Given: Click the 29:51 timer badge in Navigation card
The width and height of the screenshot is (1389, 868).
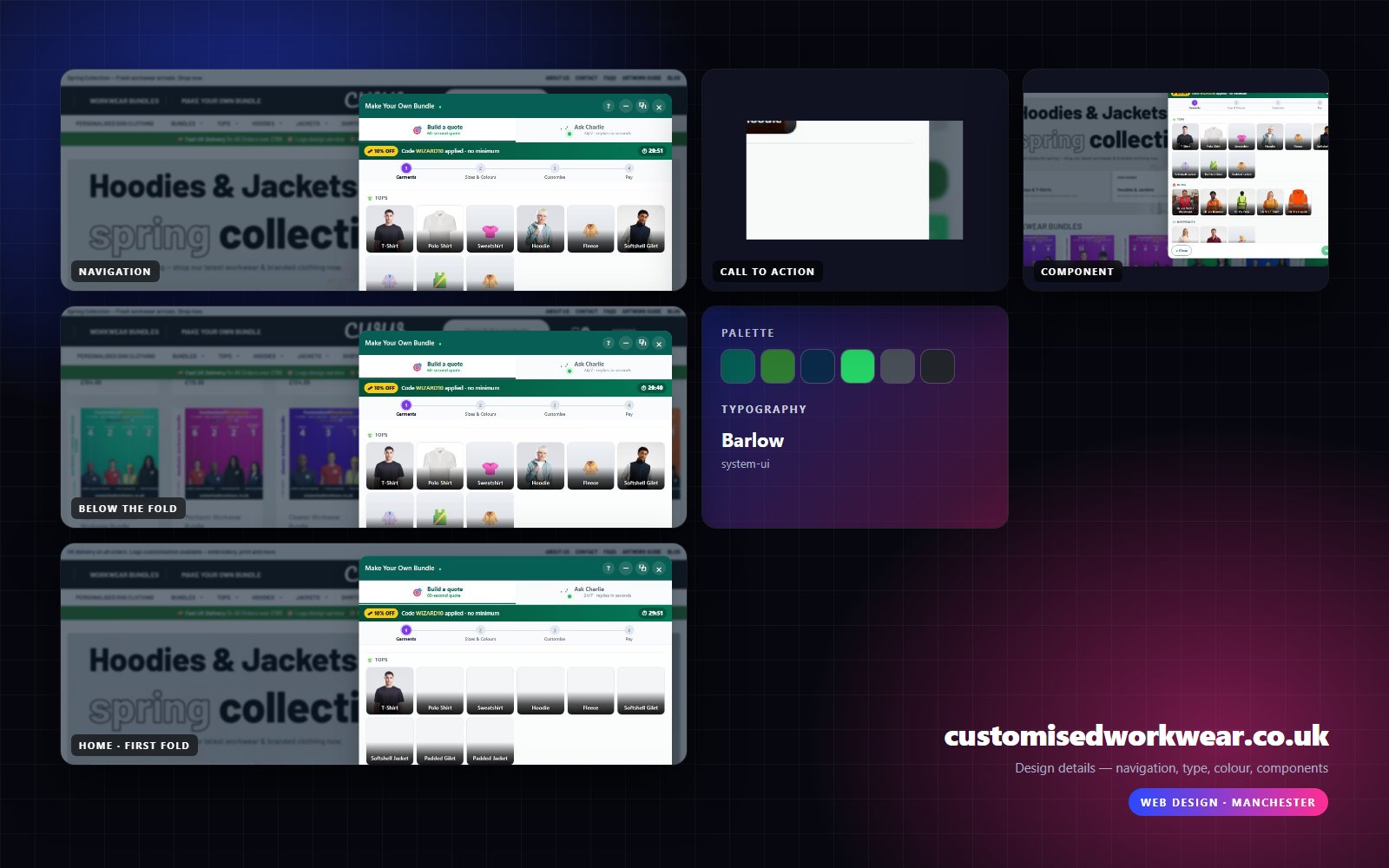Looking at the screenshot, I should pyautogui.click(x=652, y=151).
